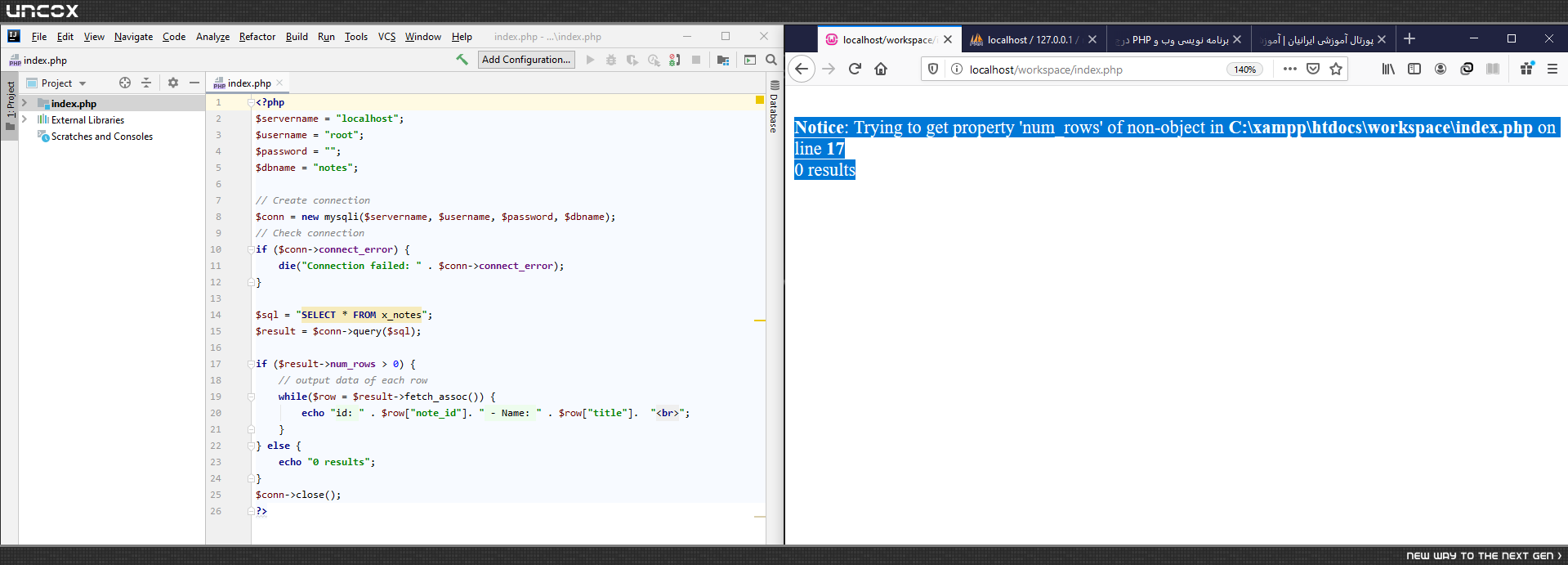This screenshot has width=1568, height=565.
Task: Collapse the if num_rows block fold
Action: coord(251,364)
